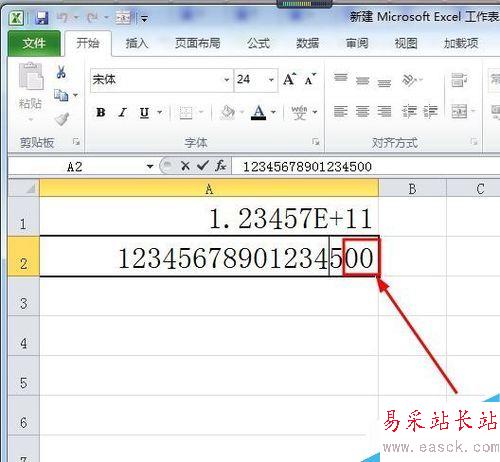This screenshot has height=462, width=500.
Task: Switch to the 视图 tab
Action: click(406, 43)
